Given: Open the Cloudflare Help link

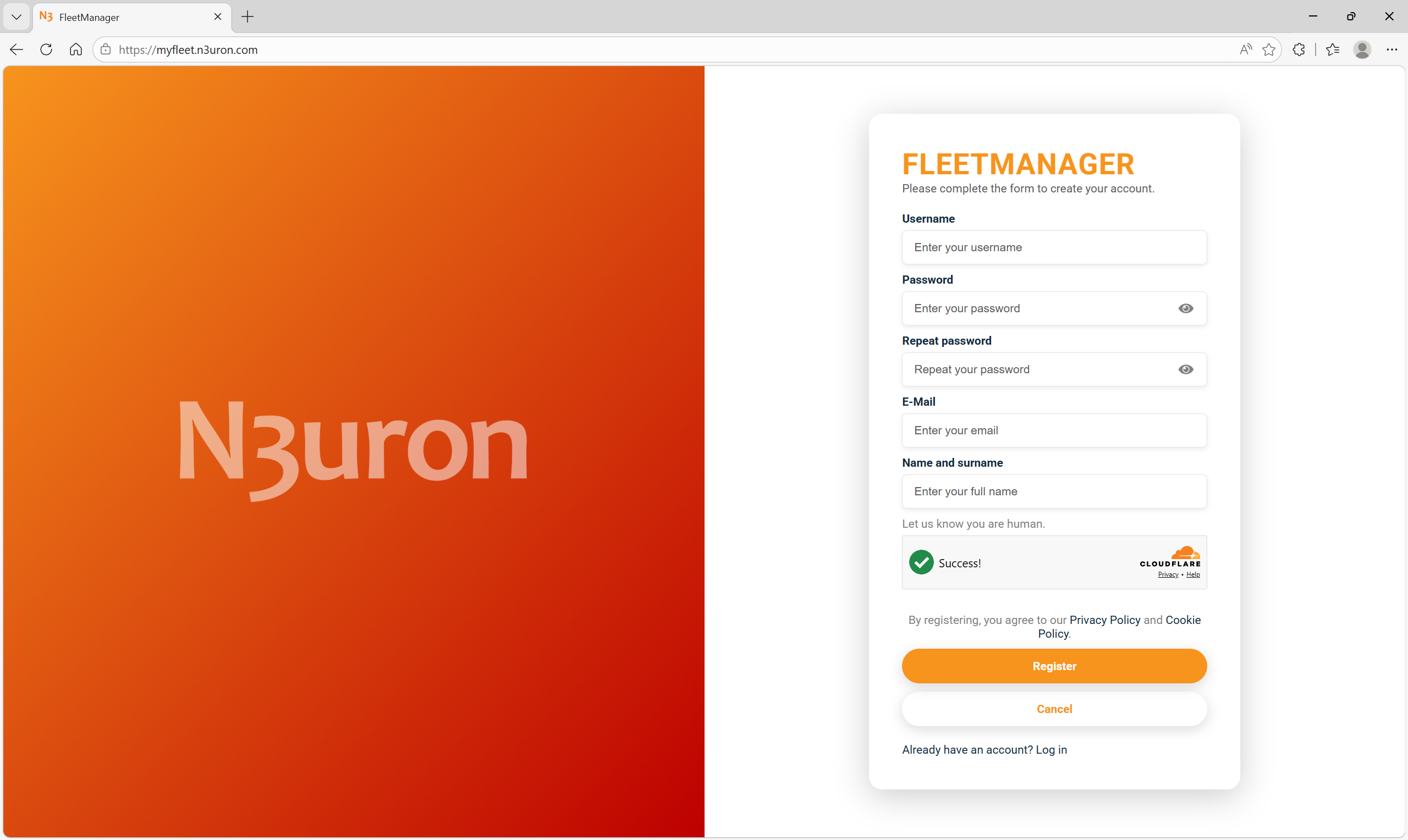Looking at the screenshot, I should pyautogui.click(x=1193, y=574).
